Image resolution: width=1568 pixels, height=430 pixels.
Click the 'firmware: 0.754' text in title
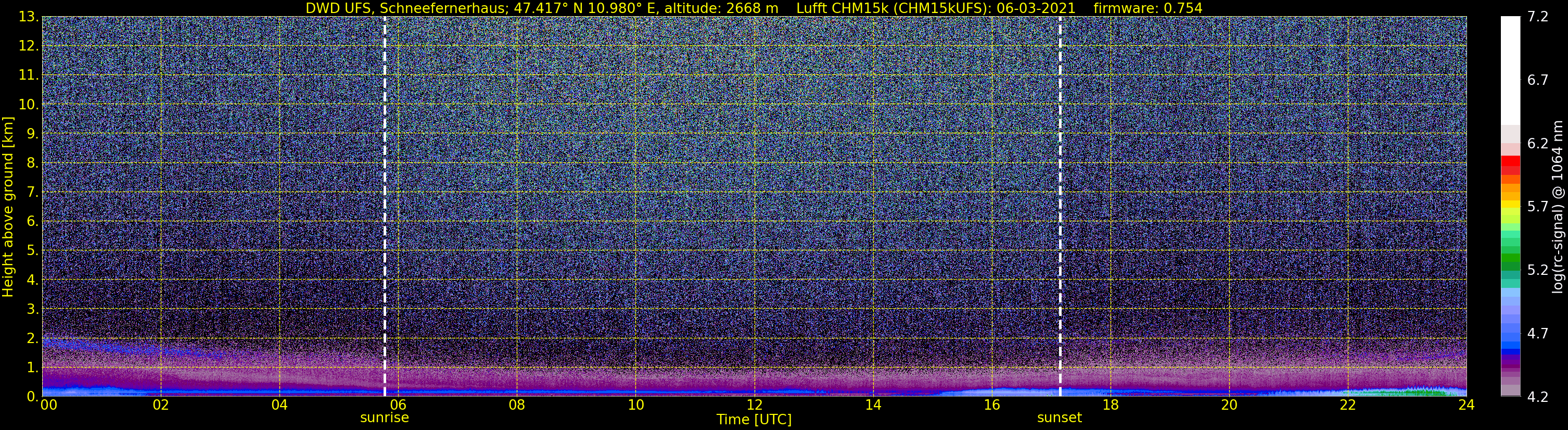click(1148, 8)
